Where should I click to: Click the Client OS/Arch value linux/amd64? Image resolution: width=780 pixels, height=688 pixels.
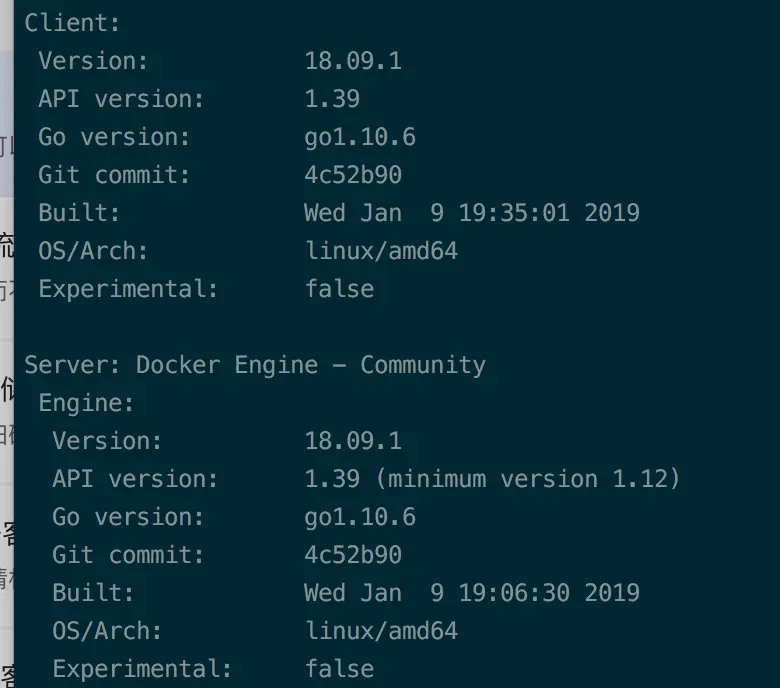381,251
